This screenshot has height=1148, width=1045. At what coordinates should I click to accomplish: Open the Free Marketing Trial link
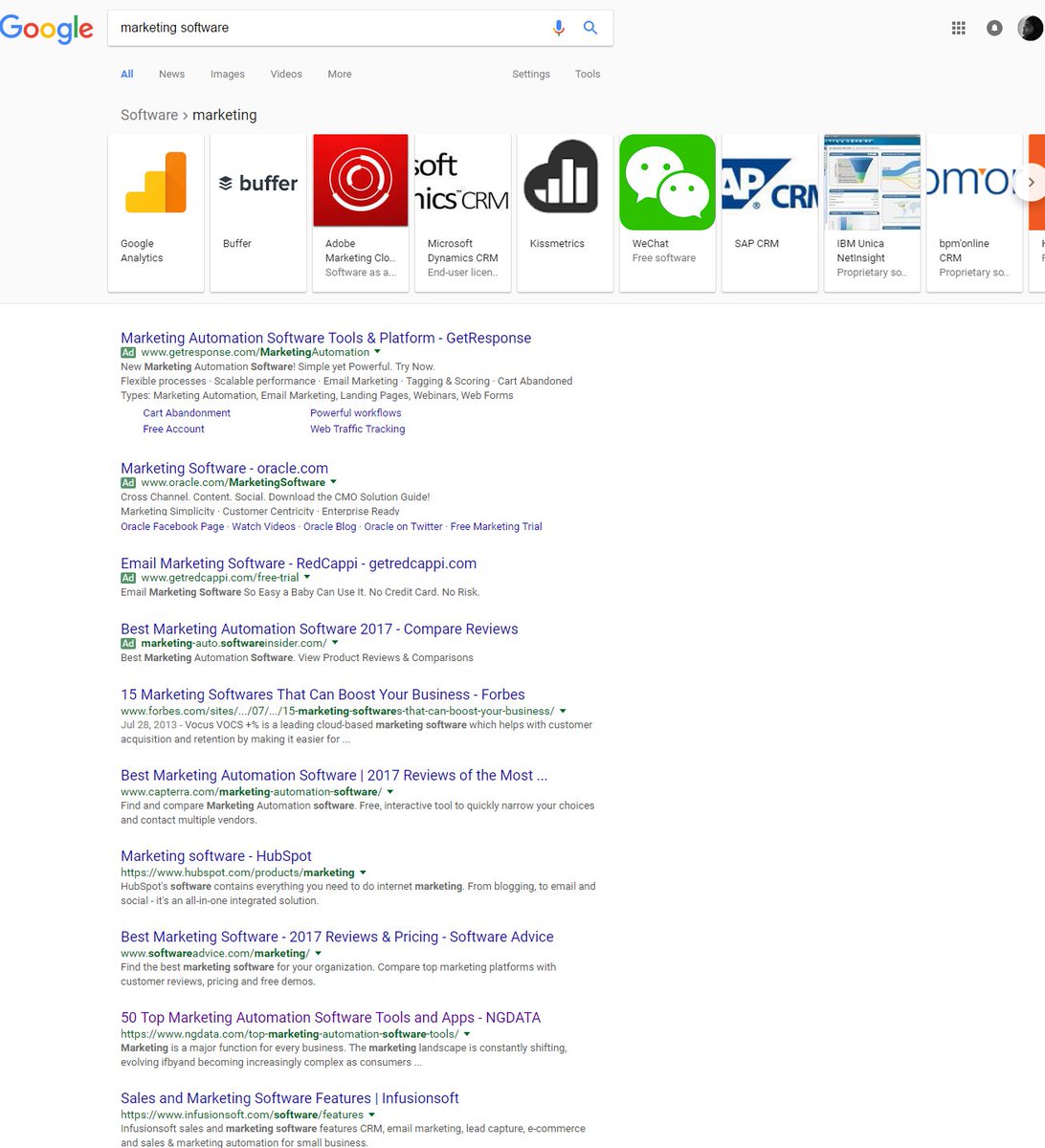[496, 526]
